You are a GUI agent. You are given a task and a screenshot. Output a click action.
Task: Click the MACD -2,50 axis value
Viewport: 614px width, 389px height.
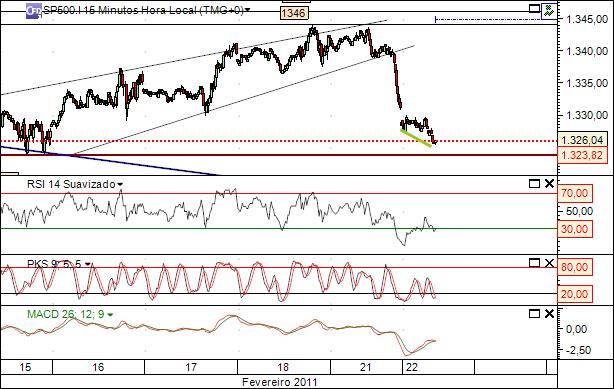579,350
